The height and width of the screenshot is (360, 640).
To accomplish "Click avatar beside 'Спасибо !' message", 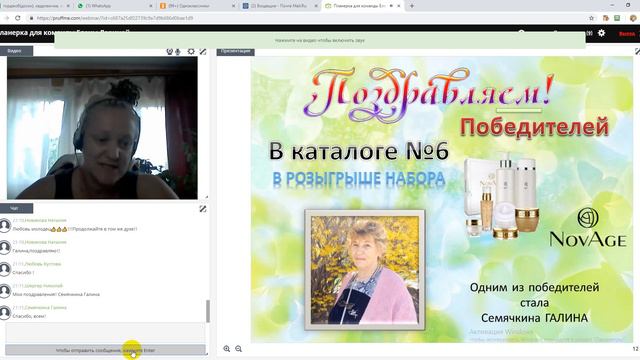I will coord(5,269).
